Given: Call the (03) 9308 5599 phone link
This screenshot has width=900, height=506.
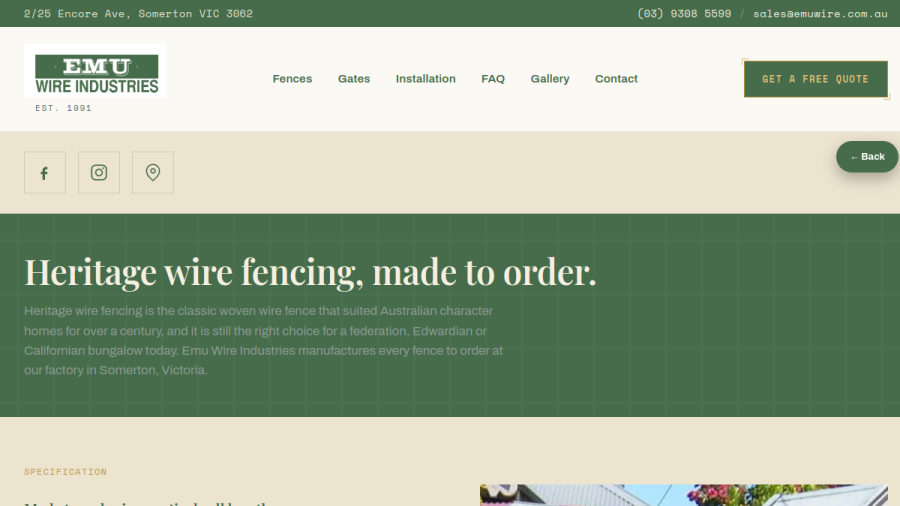Looking at the screenshot, I should [684, 13].
